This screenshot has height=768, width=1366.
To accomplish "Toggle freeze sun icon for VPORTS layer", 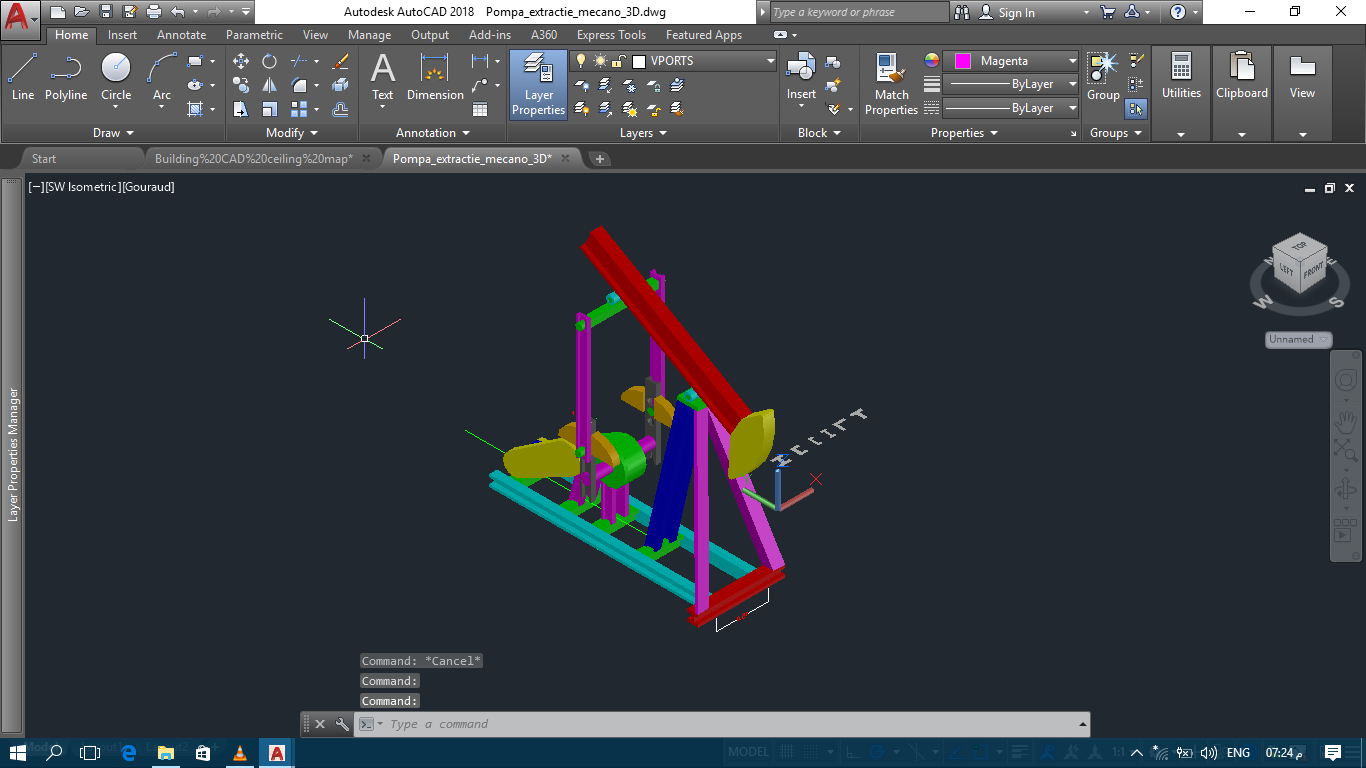I will [x=600, y=61].
